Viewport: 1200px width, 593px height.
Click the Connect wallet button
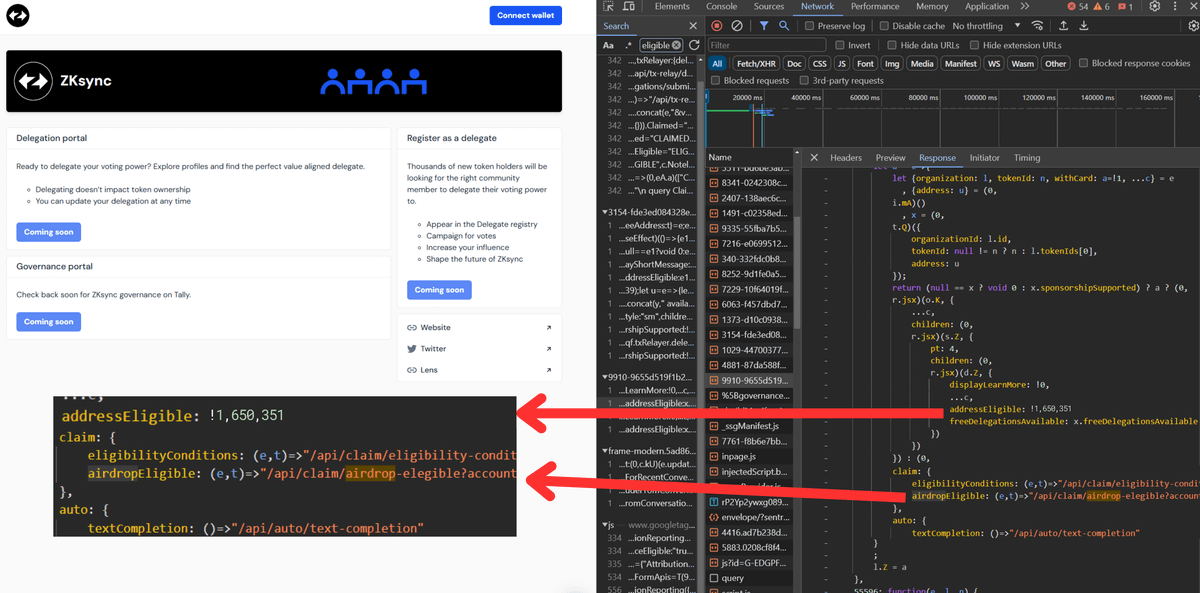pyautogui.click(x=525, y=14)
